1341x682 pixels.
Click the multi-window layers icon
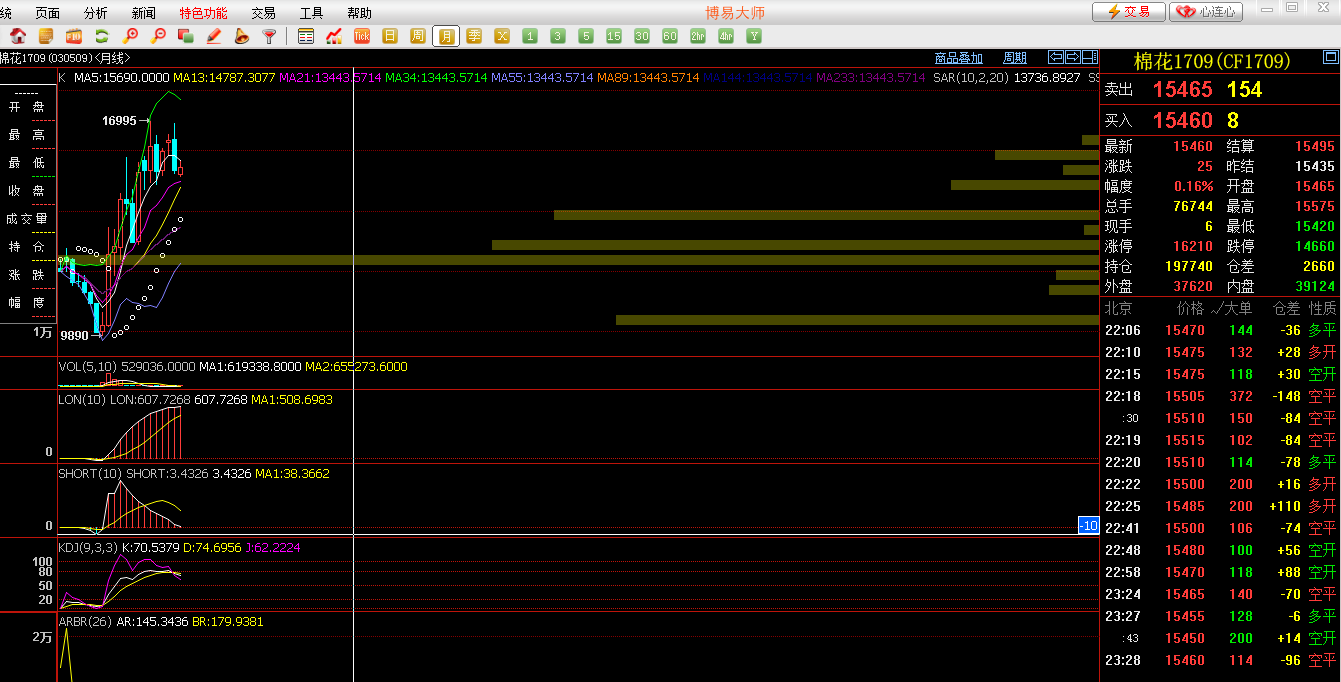pyautogui.click(x=185, y=36)
